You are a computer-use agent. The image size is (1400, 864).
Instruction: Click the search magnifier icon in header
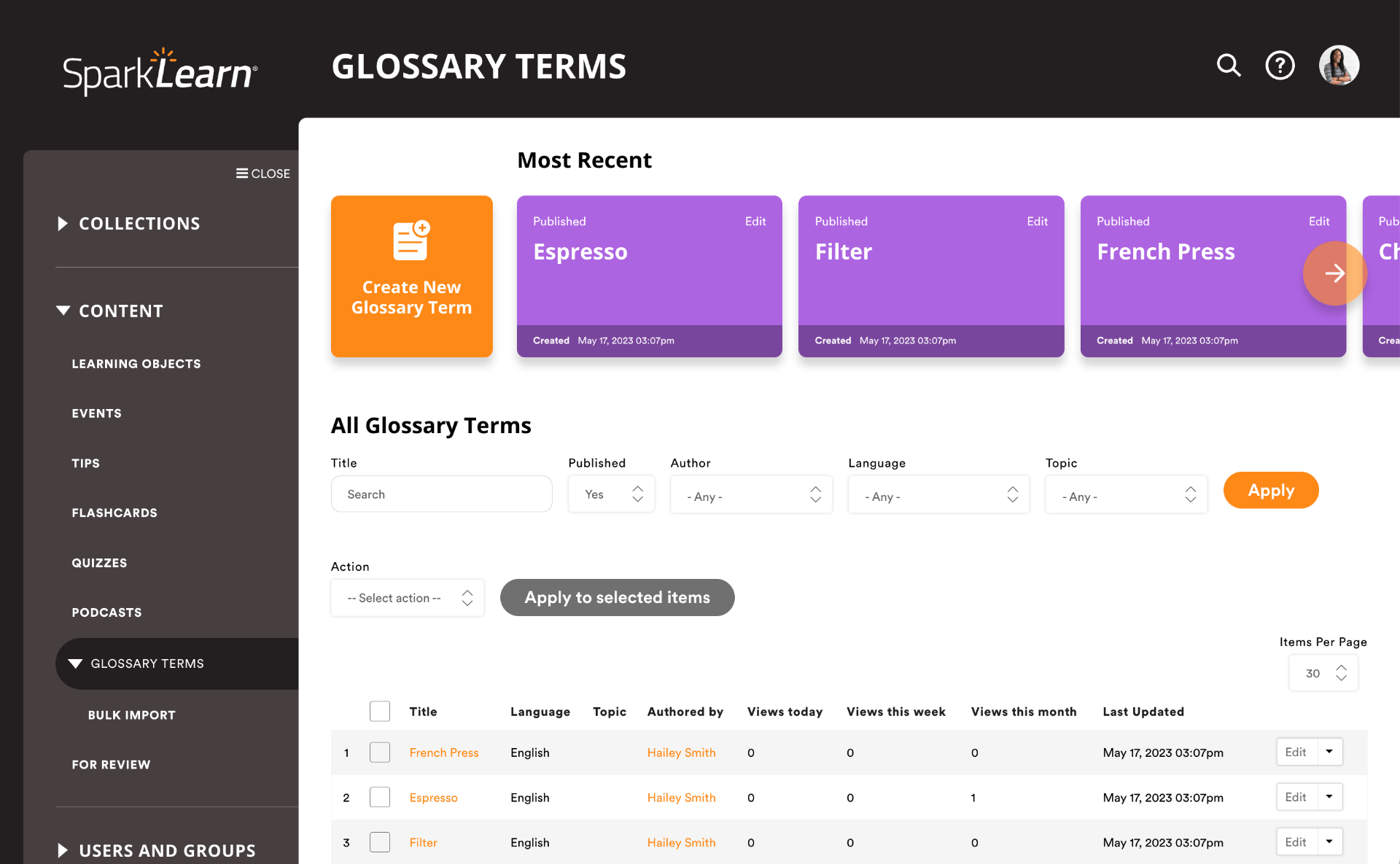click(x=1229, y=66)
